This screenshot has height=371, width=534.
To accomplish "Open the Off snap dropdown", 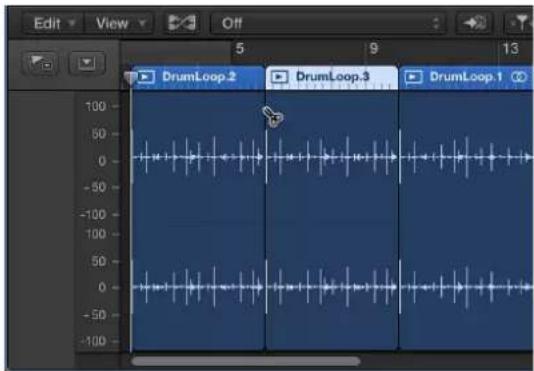I will click(328, 23).
